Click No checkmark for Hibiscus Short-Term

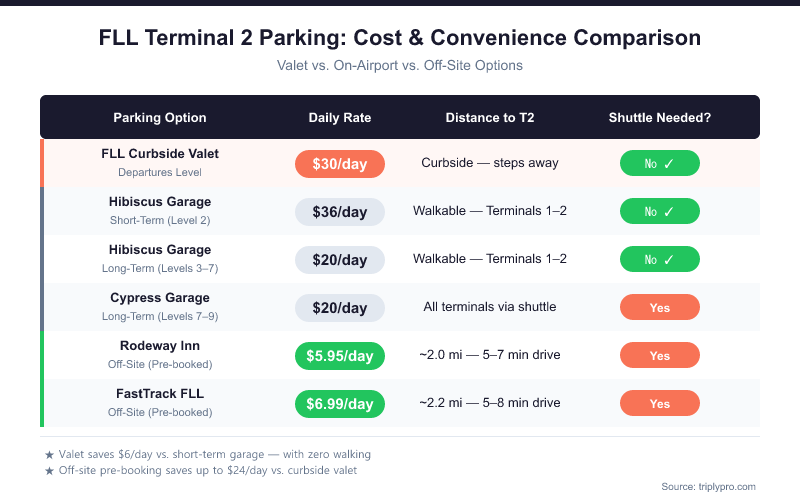(659, 212)
